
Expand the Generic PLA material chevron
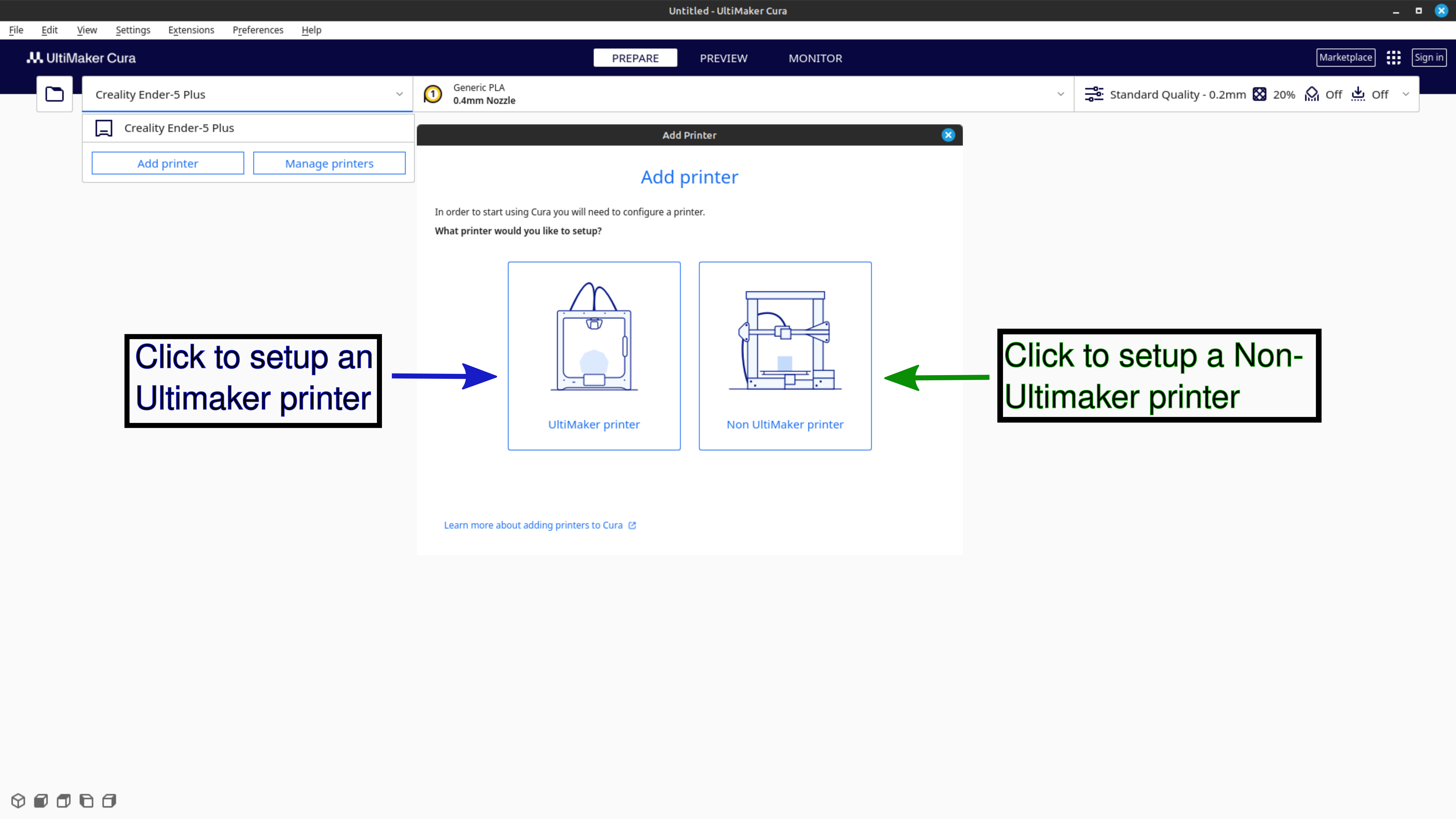1060,94
